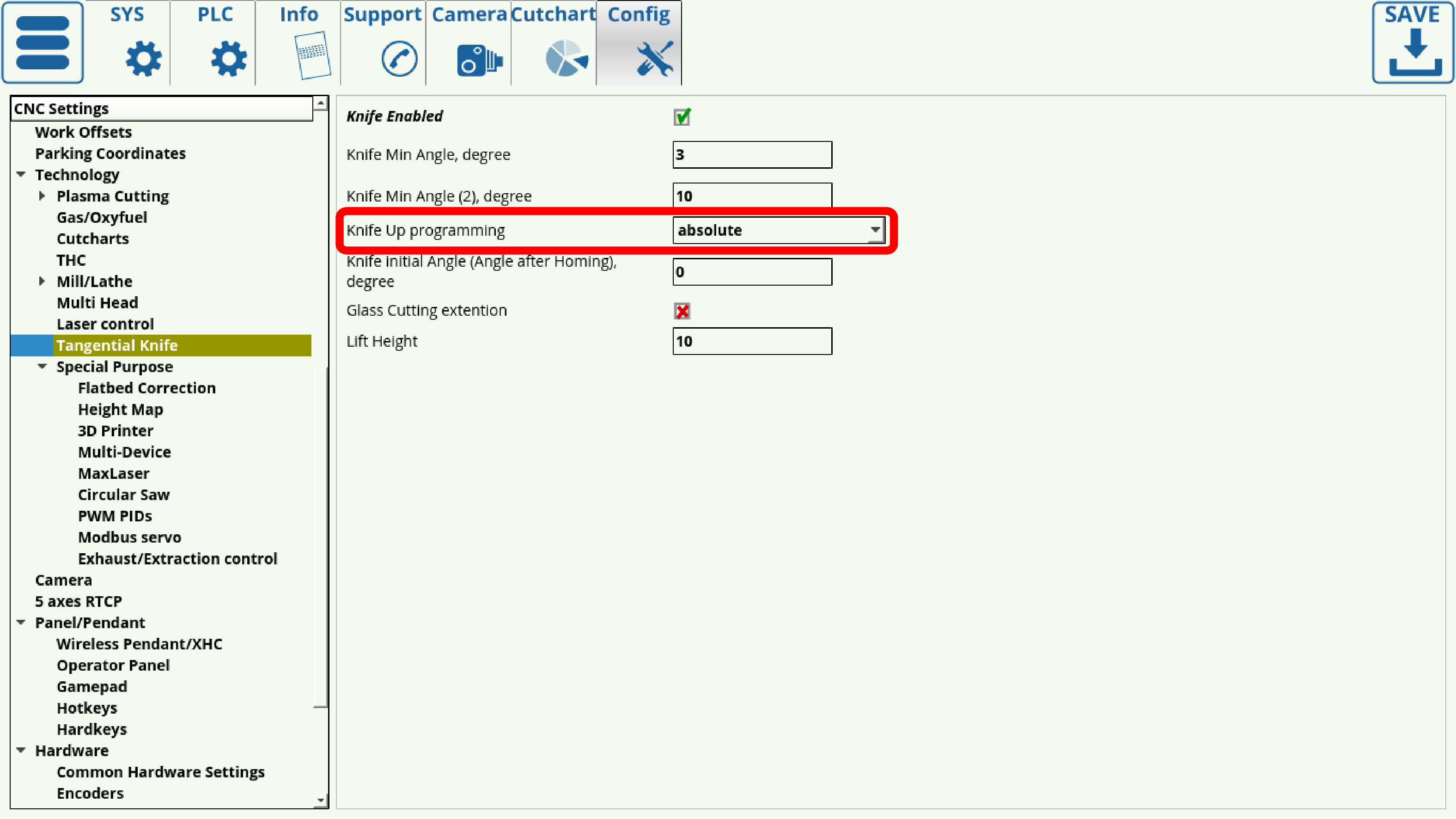Uncheck the Knife Enabled checkbox
Image resolution: width=1456 pixels, height=819 pixels.
coord(682,116)
